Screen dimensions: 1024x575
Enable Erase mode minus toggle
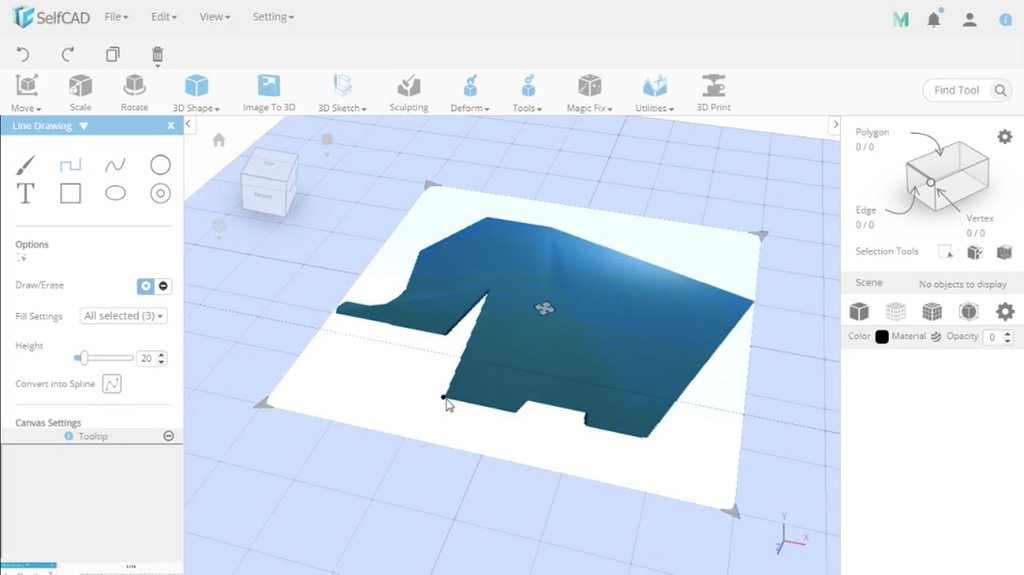point(163,286)
